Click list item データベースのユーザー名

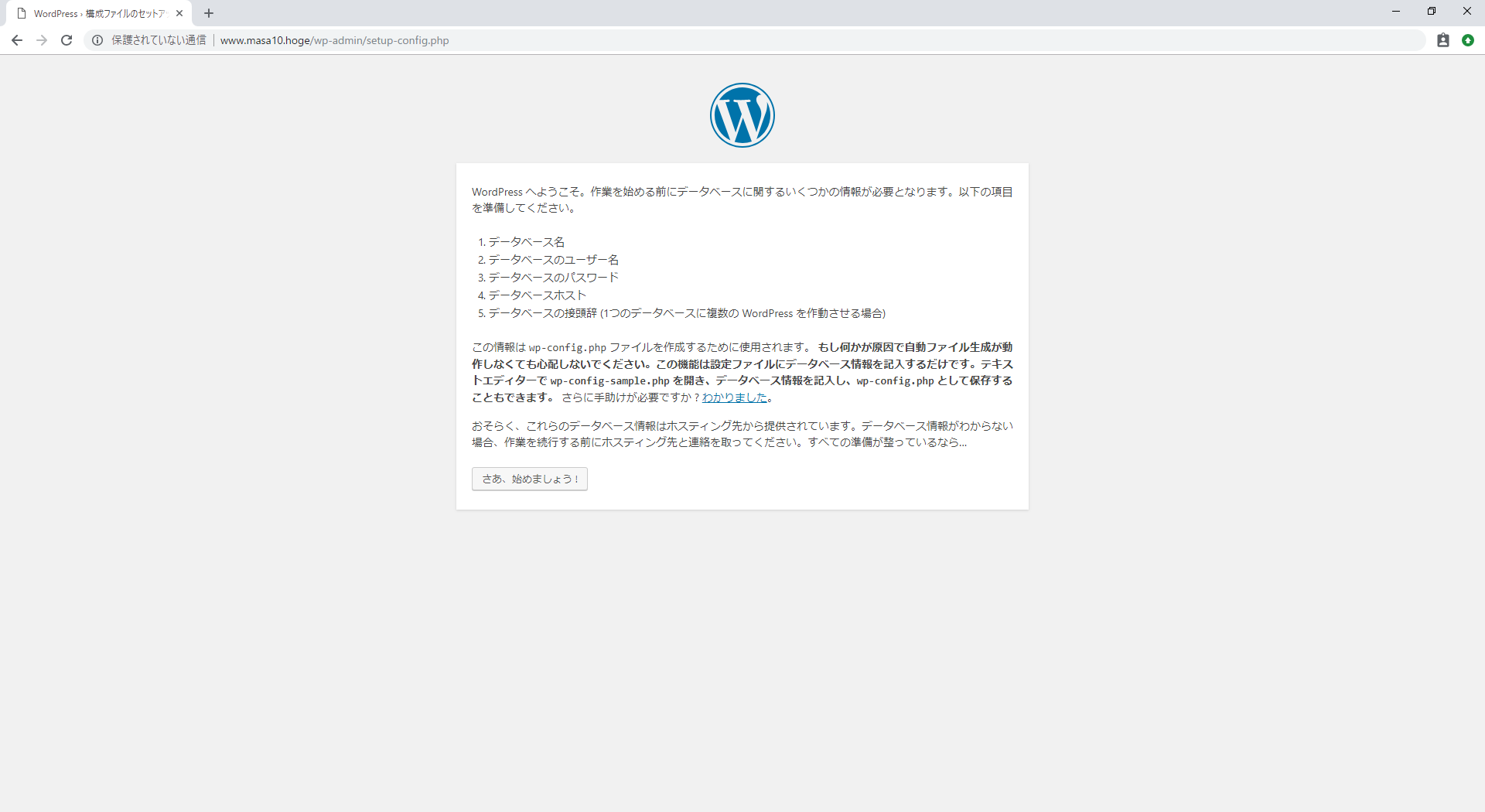554,260
